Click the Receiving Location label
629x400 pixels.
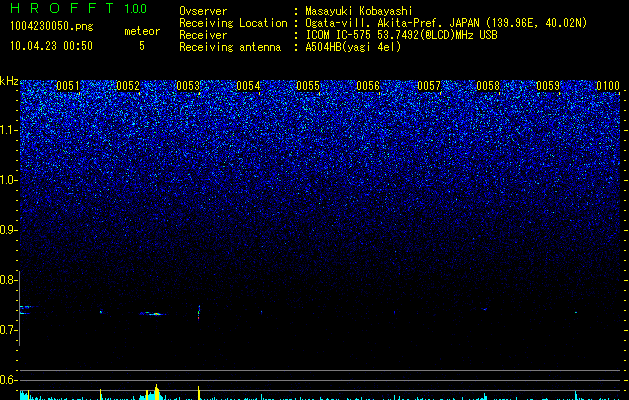click(233, 23)
